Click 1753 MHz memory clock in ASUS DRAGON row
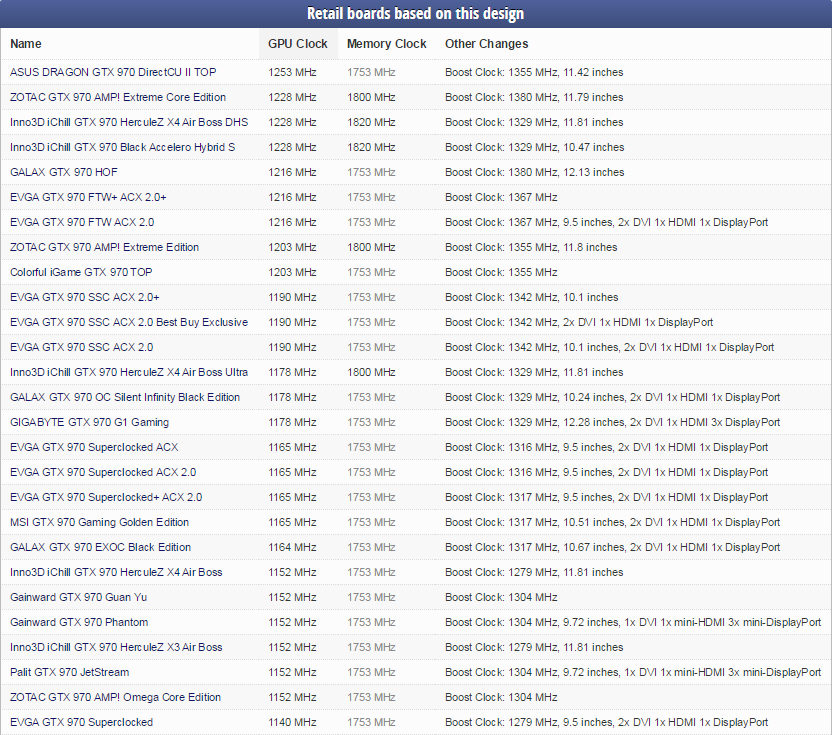832x735 pixels. coord(371,72)
